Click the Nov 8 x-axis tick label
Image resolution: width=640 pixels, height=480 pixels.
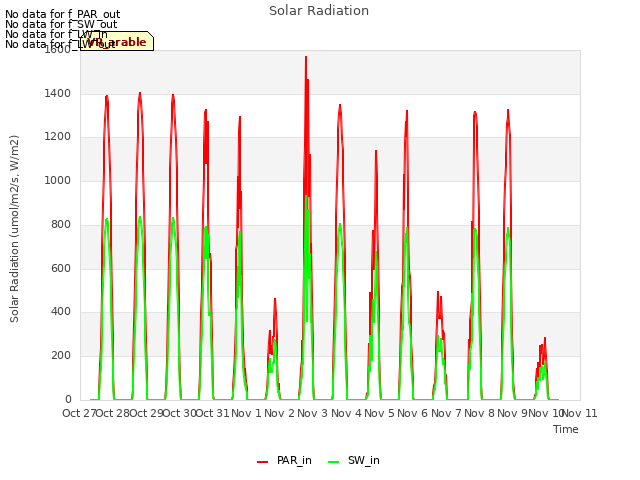pyautogui.click(x=479, y=413)
